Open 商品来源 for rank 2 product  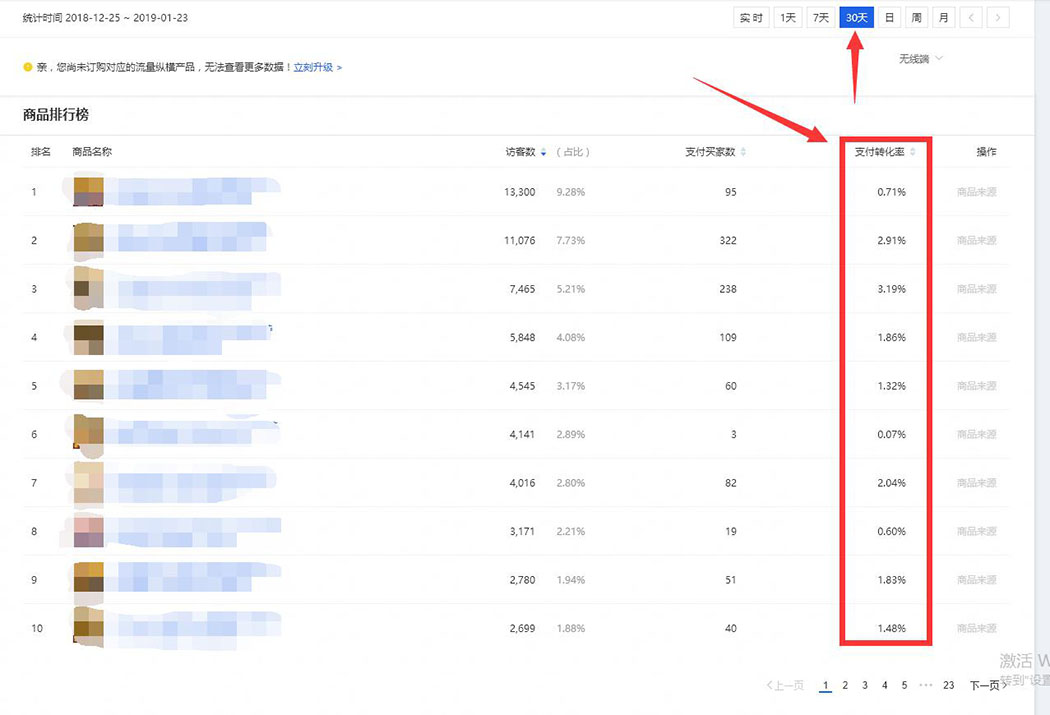(x=976, y=240)
